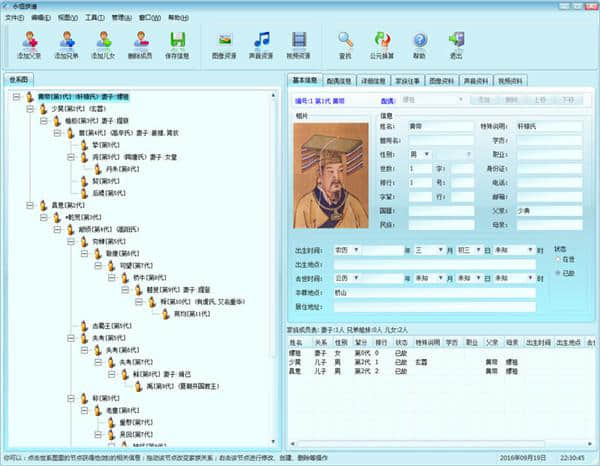600x466 pixels.
Task: Open the birth month dropdown
Action: 440,250
